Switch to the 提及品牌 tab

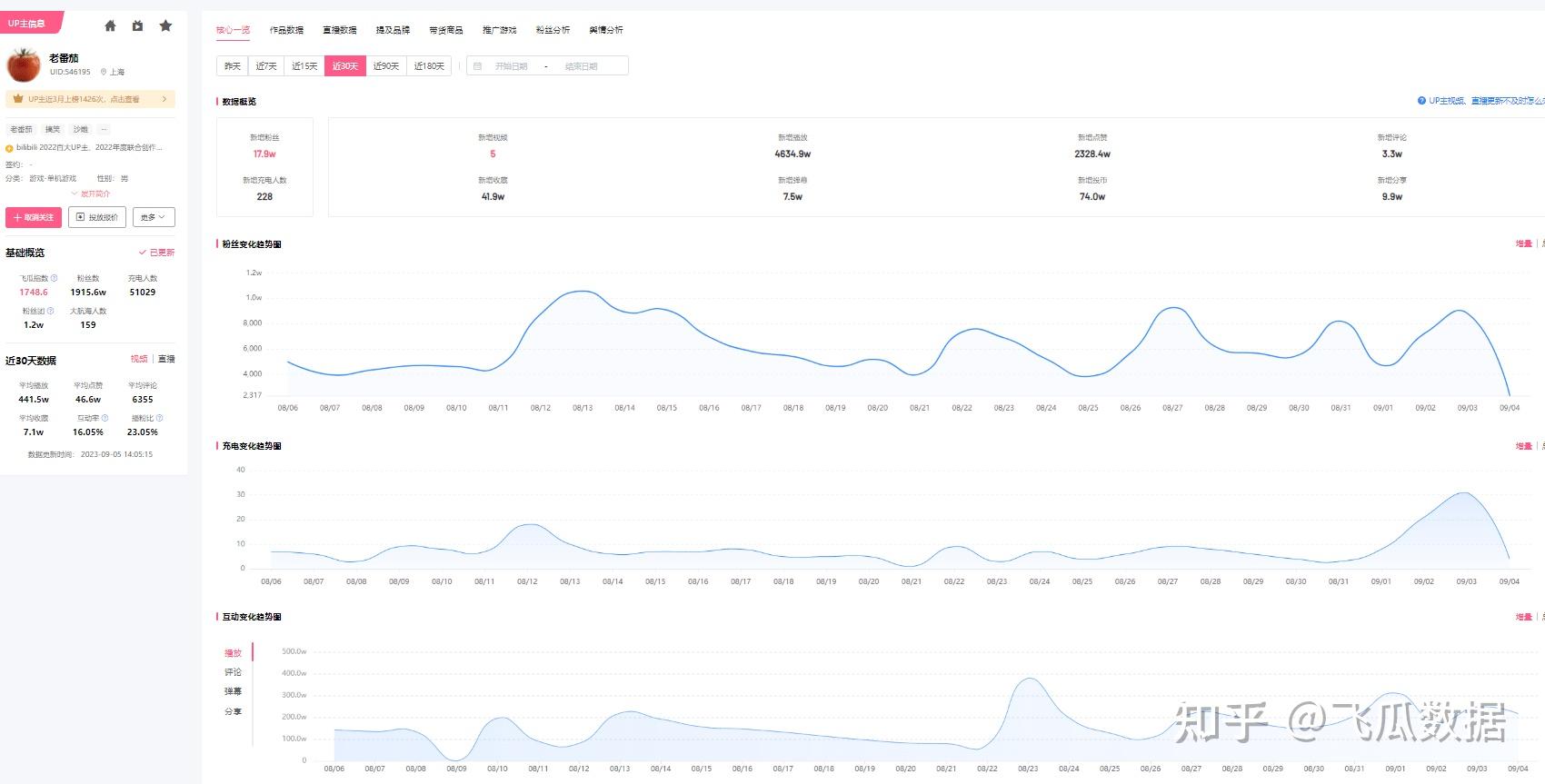tap(393, 30)
